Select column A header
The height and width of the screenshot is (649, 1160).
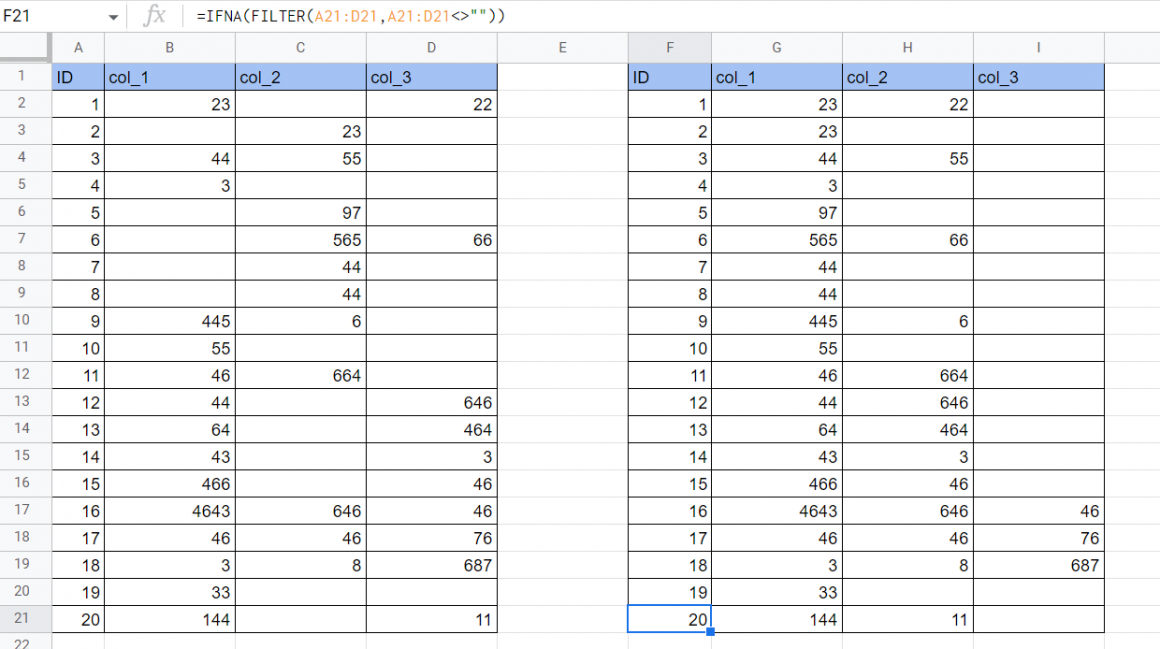[78, 47]
